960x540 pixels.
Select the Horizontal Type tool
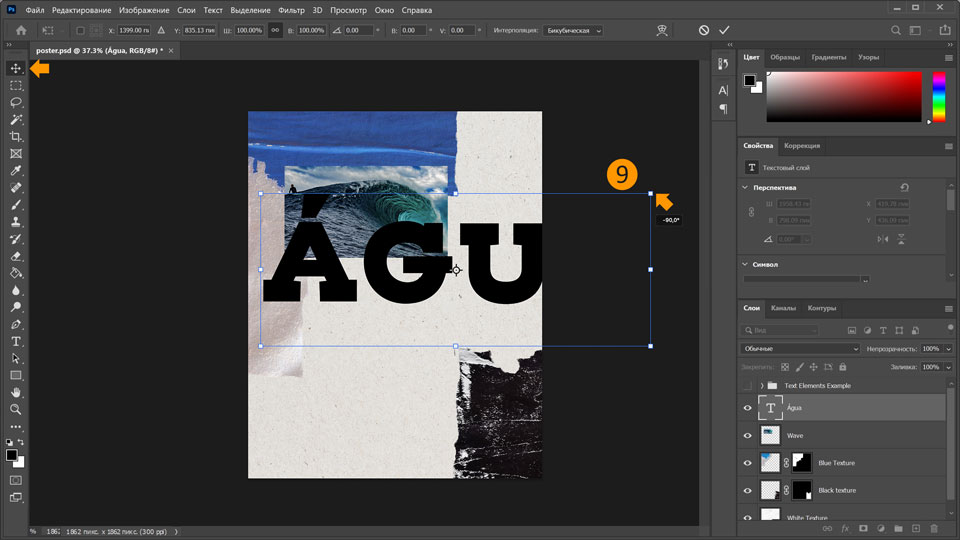16,342
